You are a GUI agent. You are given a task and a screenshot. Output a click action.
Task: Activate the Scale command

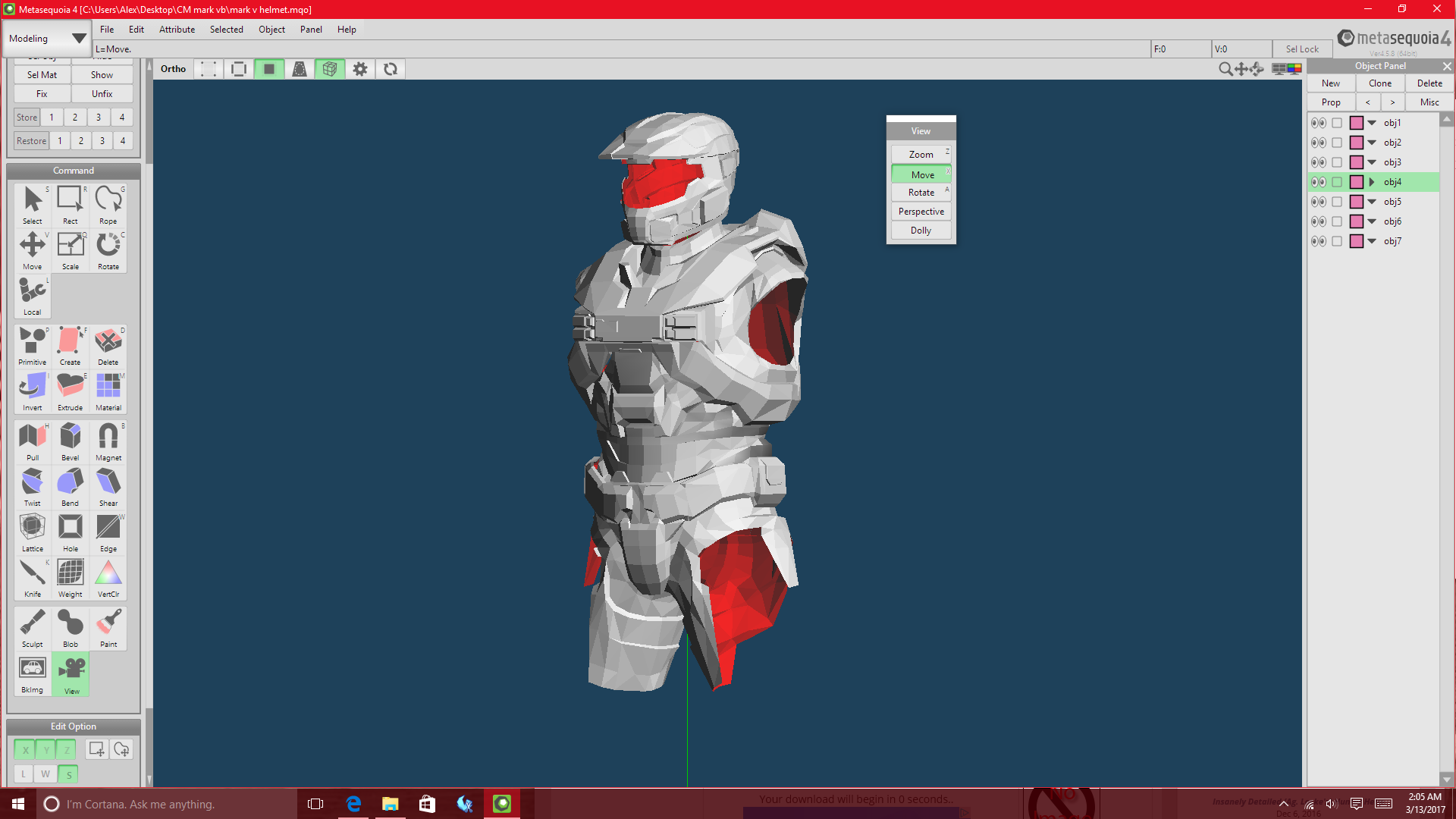[x=71, y=250]
